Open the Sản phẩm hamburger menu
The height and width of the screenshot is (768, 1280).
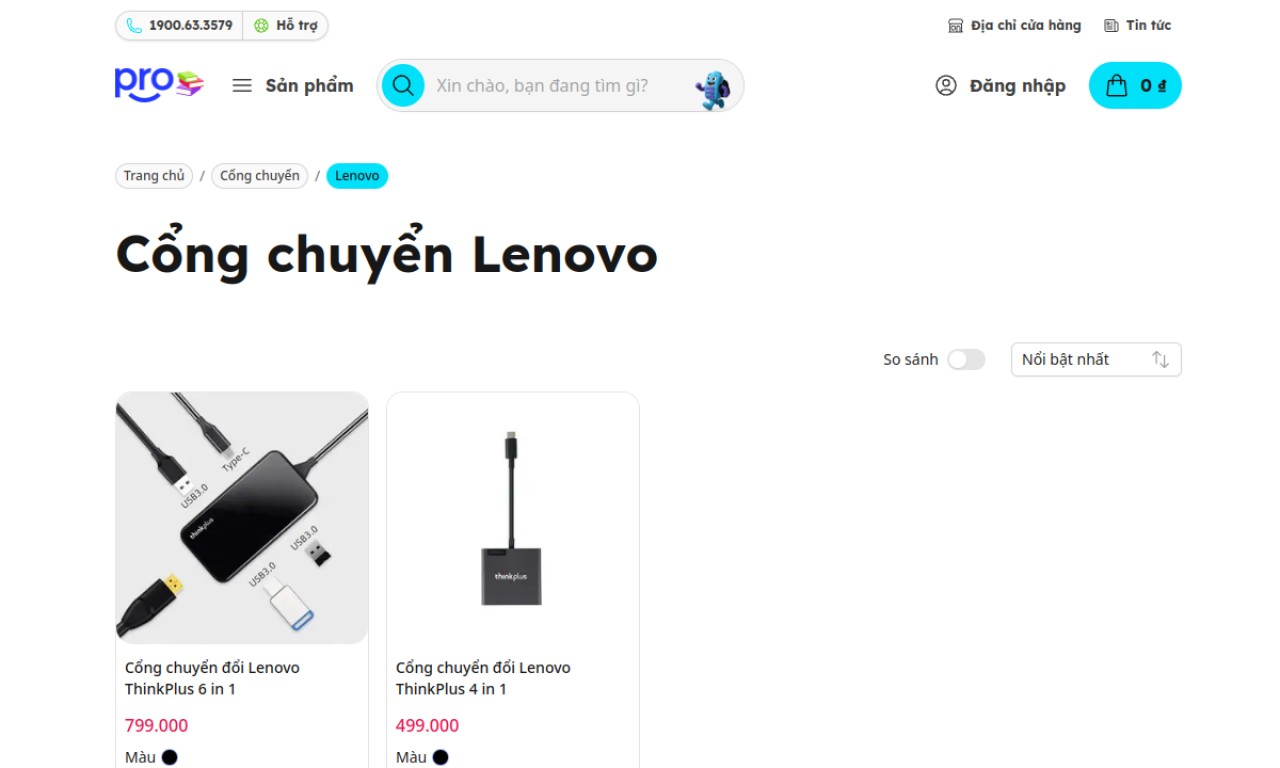293,86
